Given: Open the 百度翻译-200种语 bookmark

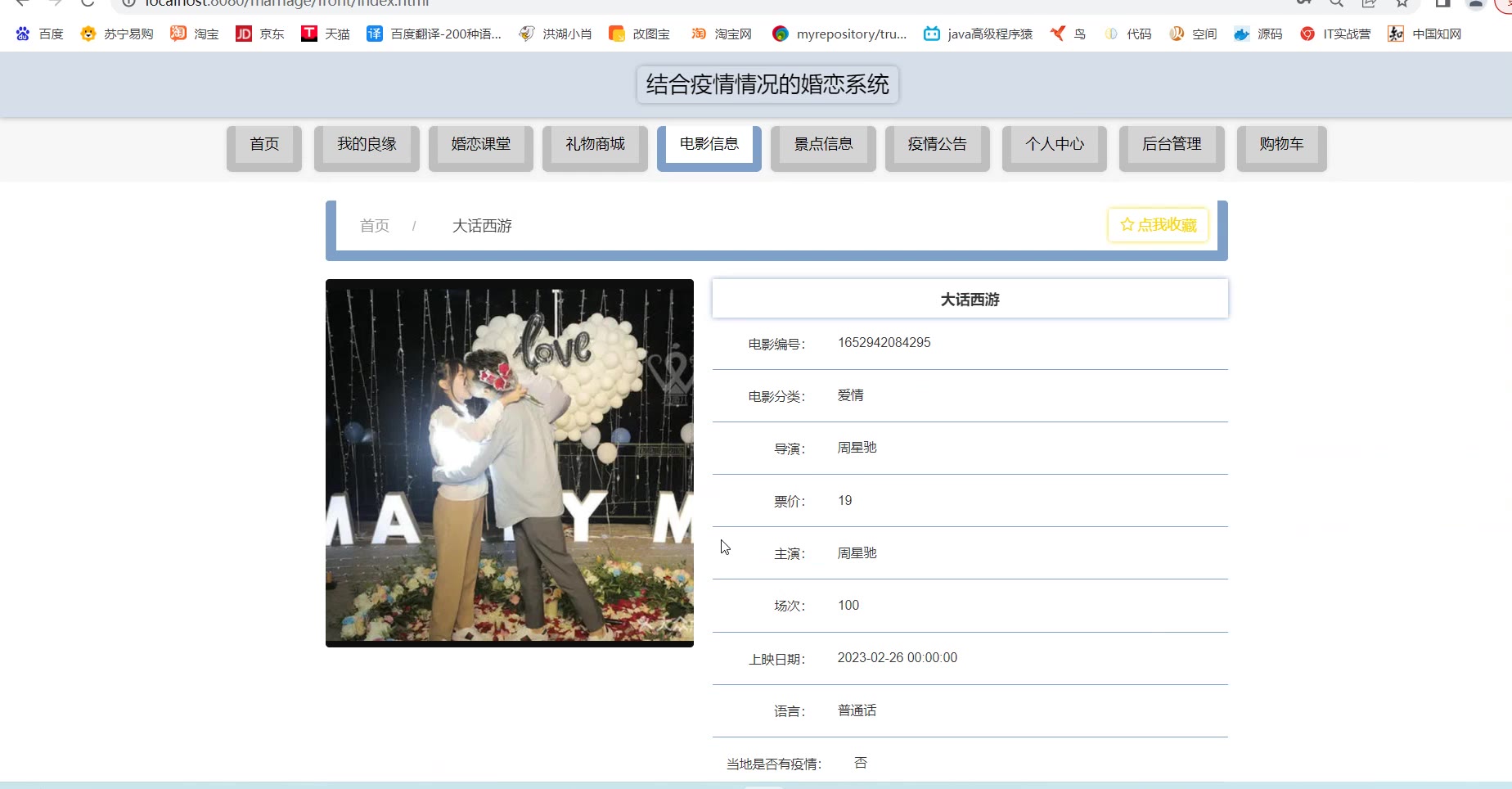Looking at the screenshot, I should click(434, 34).
